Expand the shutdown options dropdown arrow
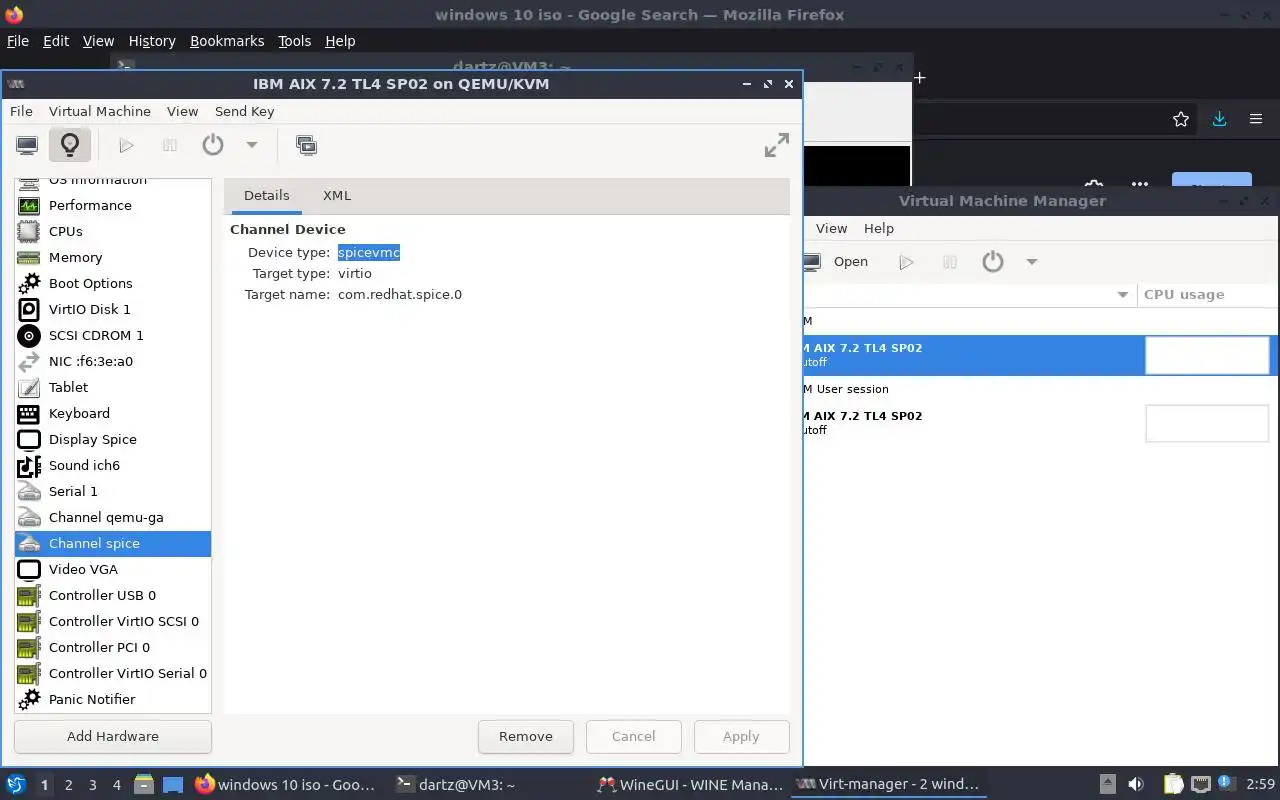 tap(252, 145)
